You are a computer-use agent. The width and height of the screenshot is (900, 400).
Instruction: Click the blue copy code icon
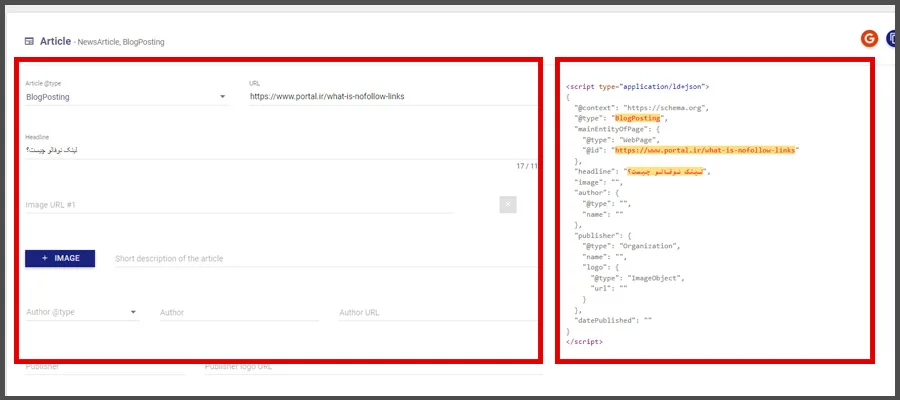[x=893, y=39]
